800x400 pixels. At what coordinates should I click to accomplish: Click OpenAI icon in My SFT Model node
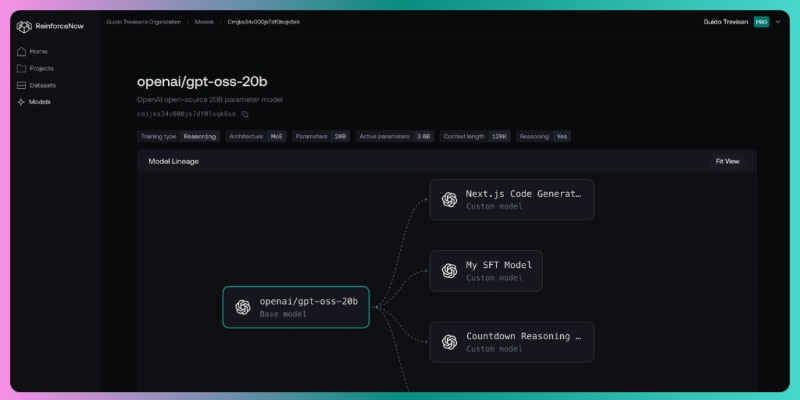pyautogui.click(x=449, y=271)
